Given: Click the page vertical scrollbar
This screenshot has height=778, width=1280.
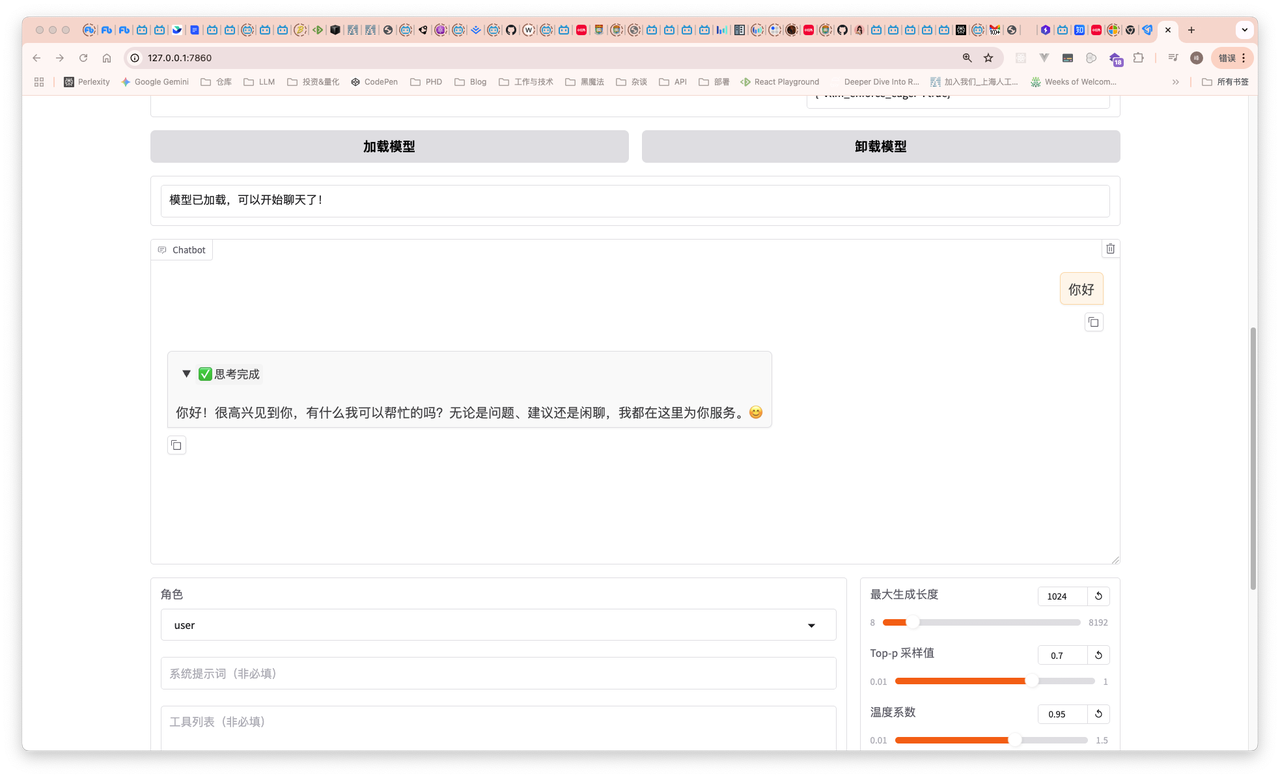Looking at the screenshot, I should point(1253,458).
